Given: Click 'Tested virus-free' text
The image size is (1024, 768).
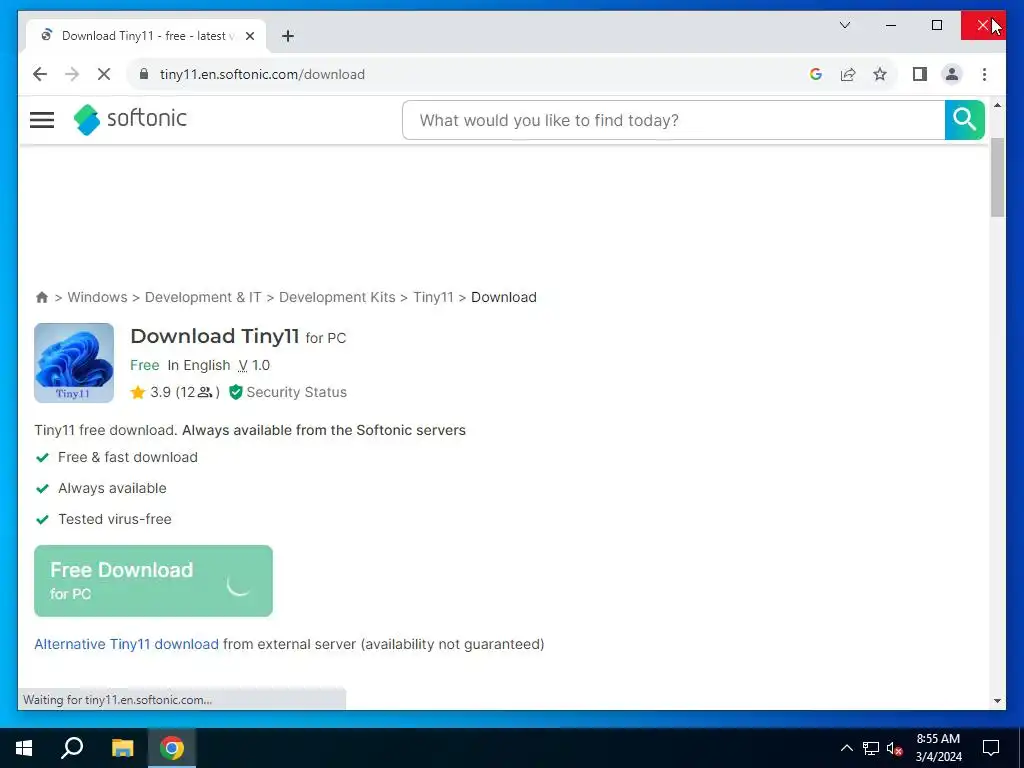Looking at the screenshot, I should tap(115, 519).
